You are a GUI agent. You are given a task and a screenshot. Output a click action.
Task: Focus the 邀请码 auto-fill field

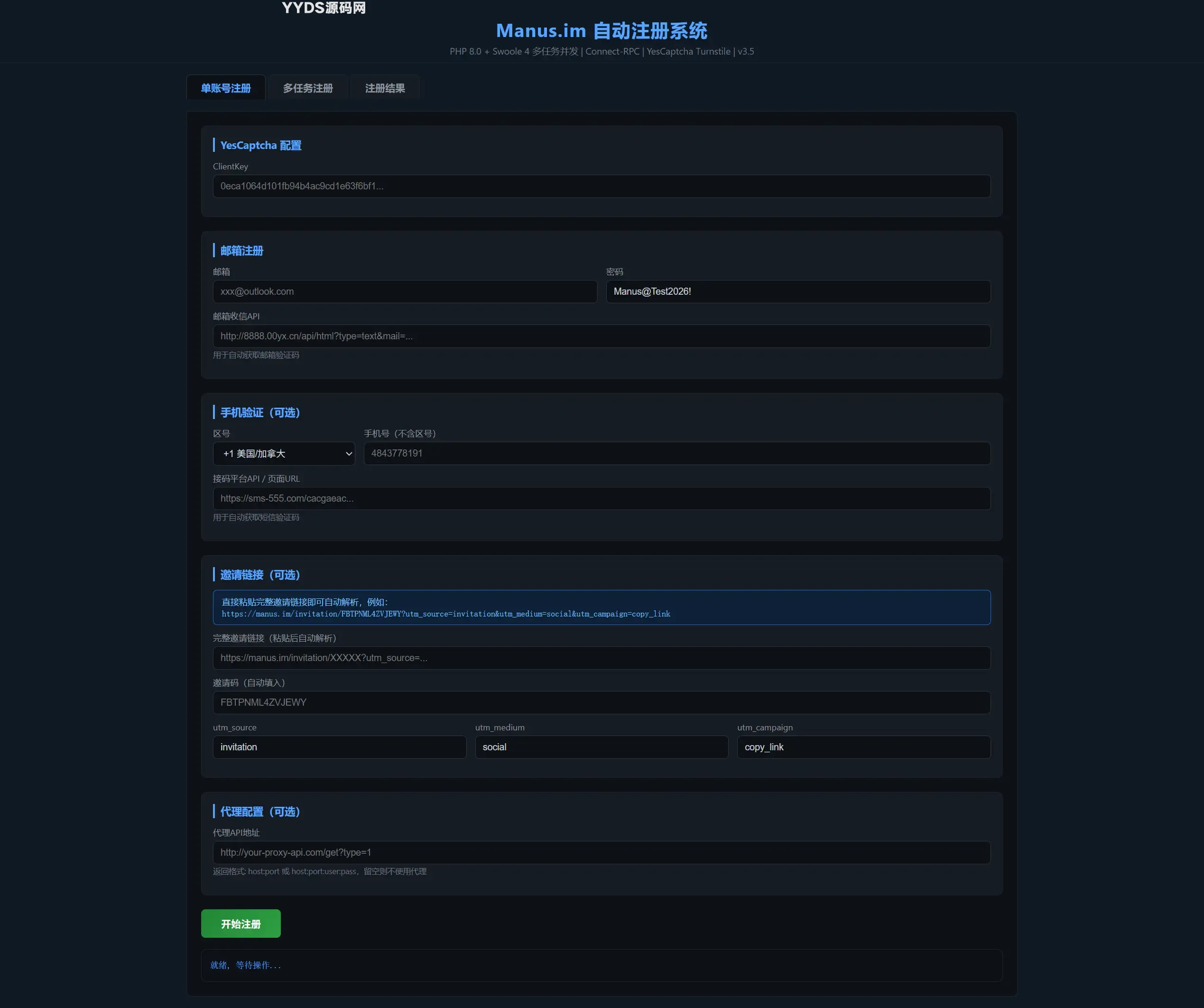pos(602,702)
